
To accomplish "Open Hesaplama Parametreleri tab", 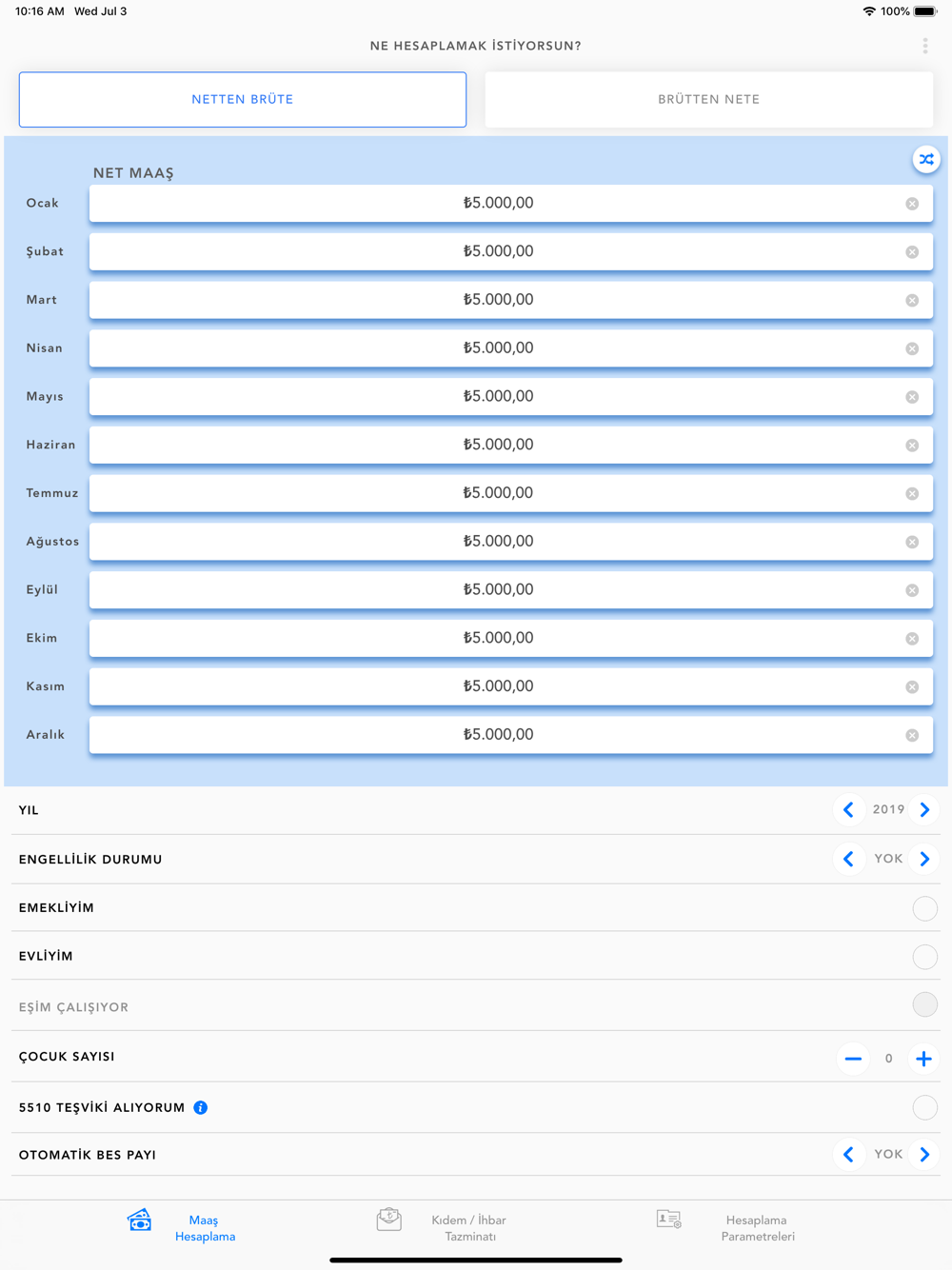I will (x=727, y=1227).
